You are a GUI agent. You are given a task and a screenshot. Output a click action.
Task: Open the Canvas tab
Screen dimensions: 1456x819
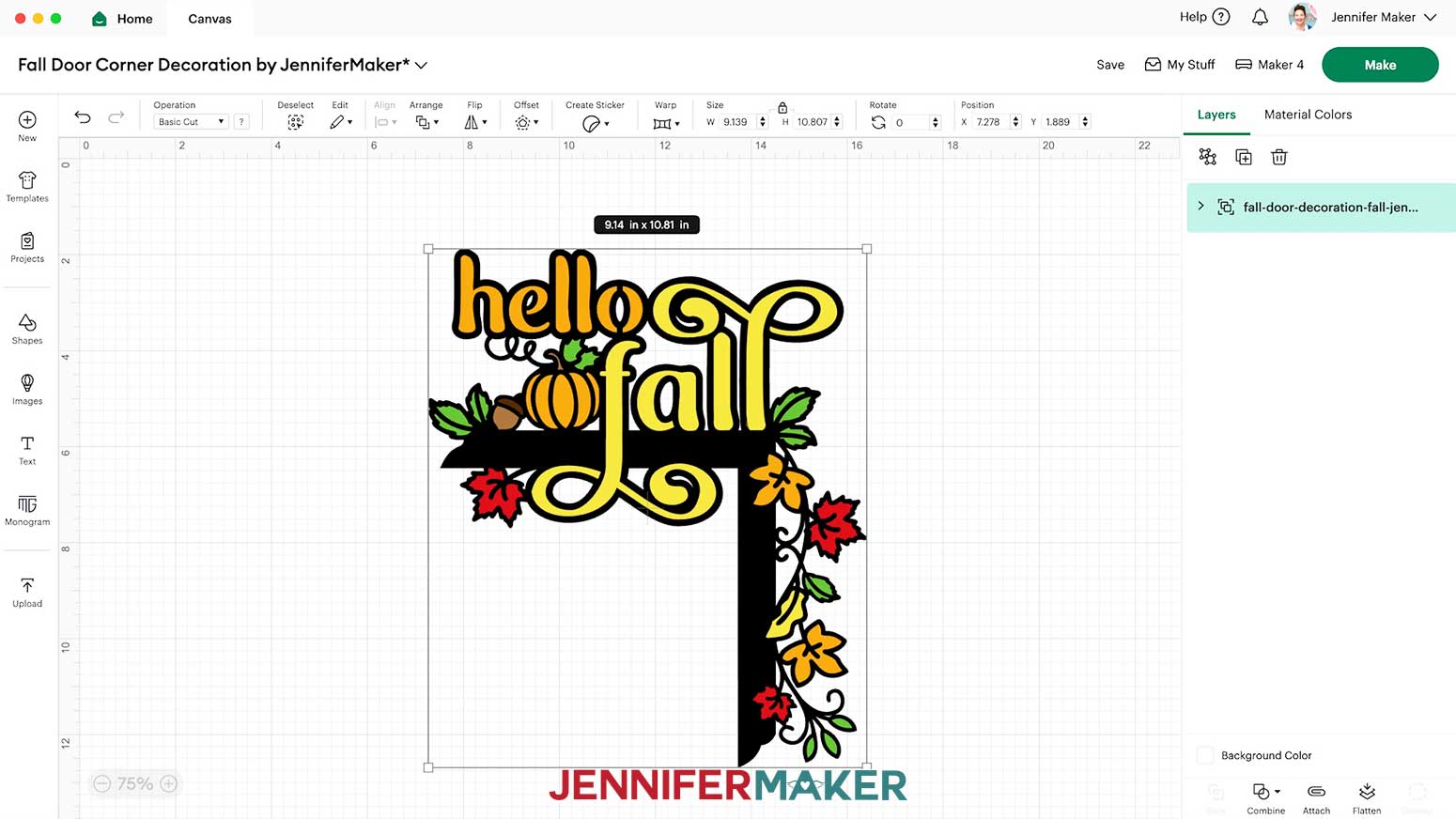click(x=209, y=19)
